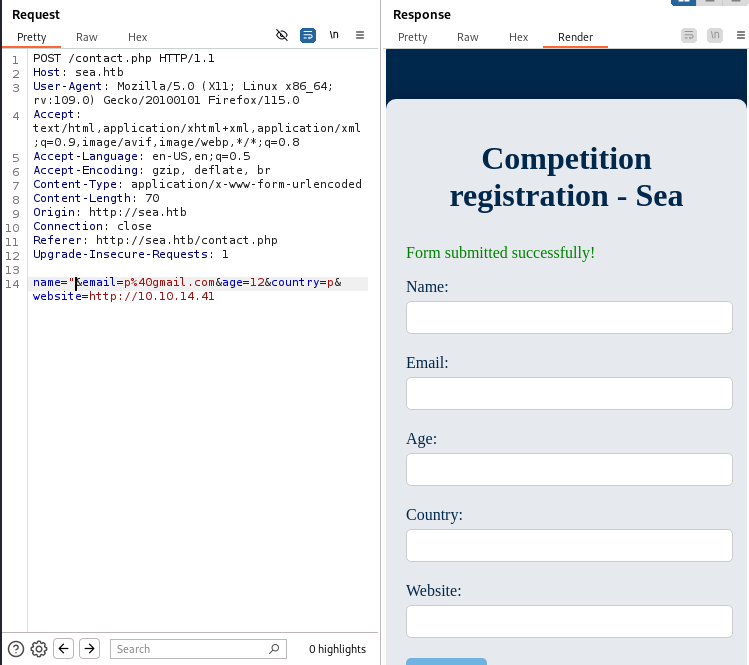Click the Age input field
749x665 pixels.
tap(569, 470)
